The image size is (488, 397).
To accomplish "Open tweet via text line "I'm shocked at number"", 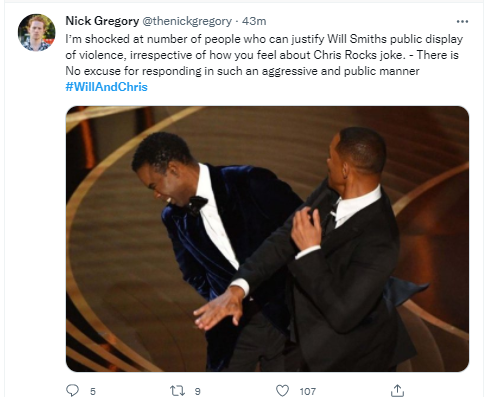I will click(264, 39).
